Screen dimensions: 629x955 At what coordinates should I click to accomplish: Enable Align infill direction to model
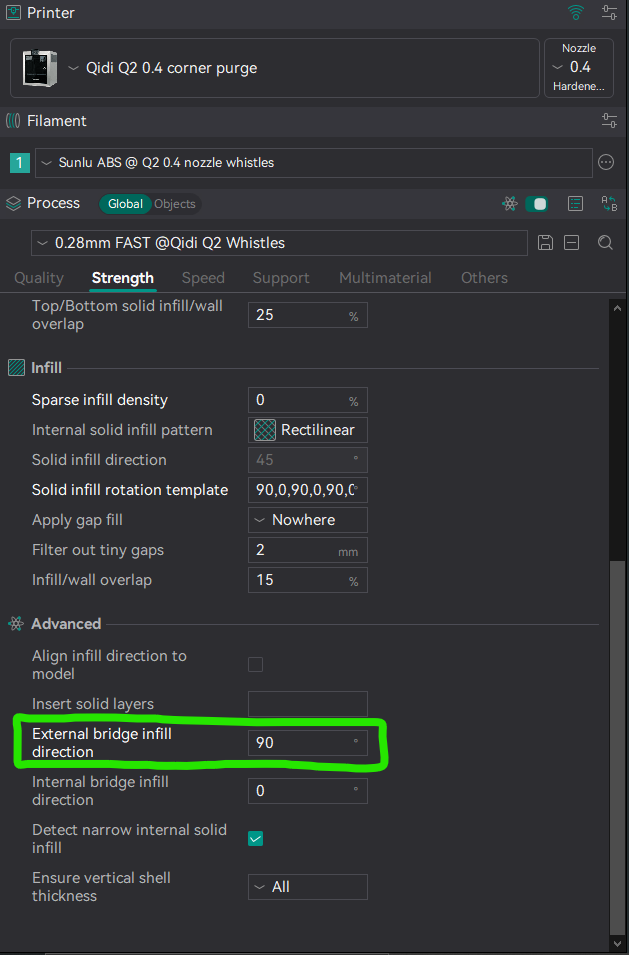(256, 665)
